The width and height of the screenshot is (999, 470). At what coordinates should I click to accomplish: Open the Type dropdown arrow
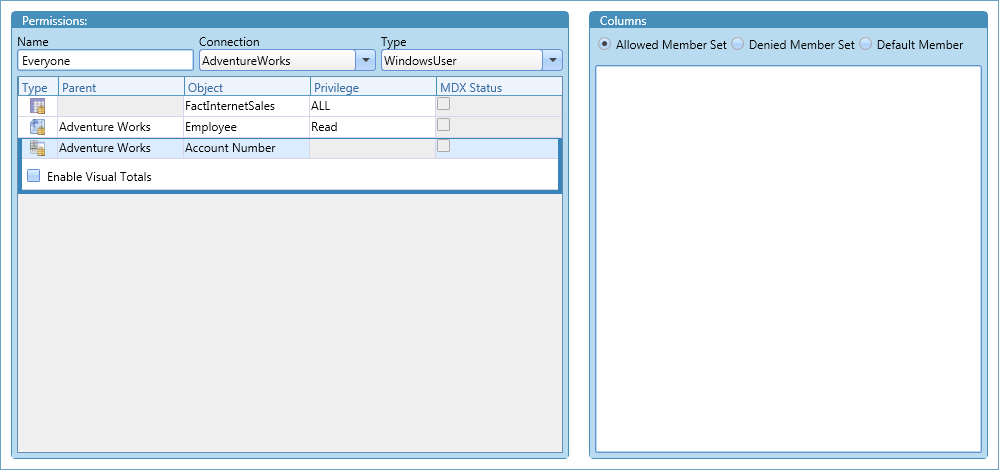[x=552, y=61]
